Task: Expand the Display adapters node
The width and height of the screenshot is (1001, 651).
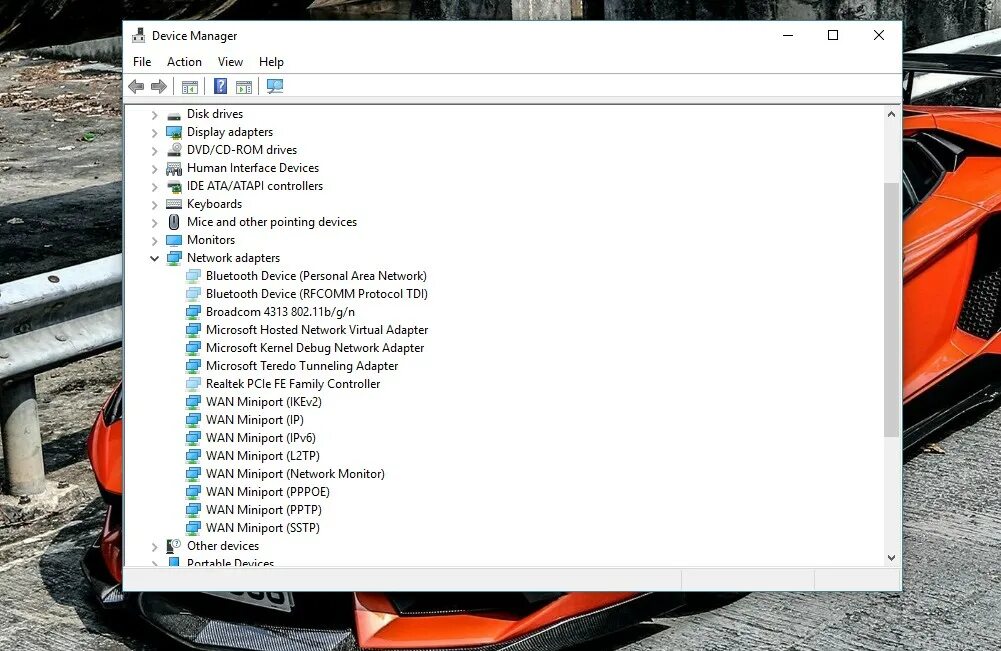Action: coord(154,133)
